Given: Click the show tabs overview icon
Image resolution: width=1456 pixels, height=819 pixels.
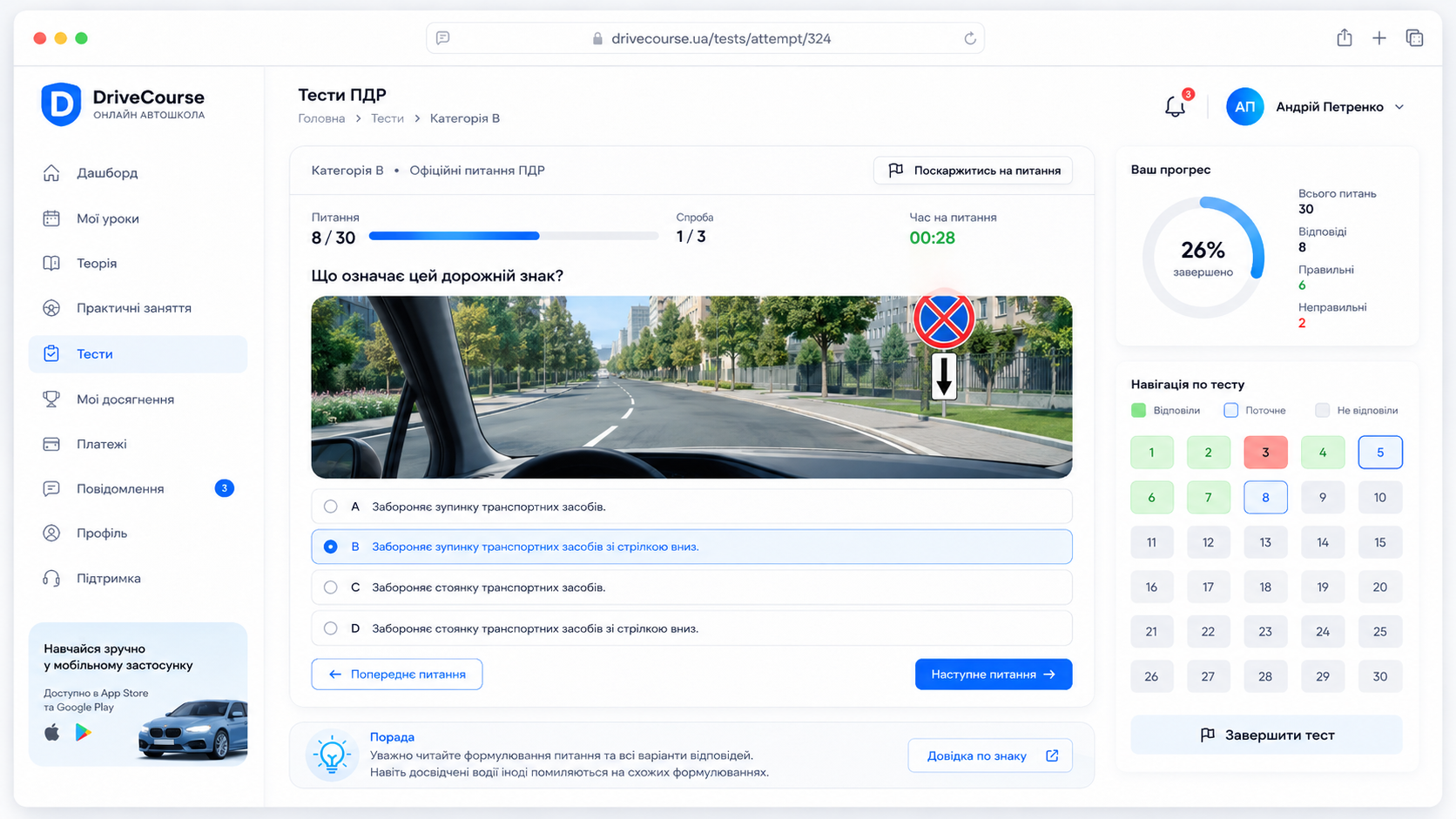Looking at the screenshot, I should pyautogui.click(x=1414, y=37).
